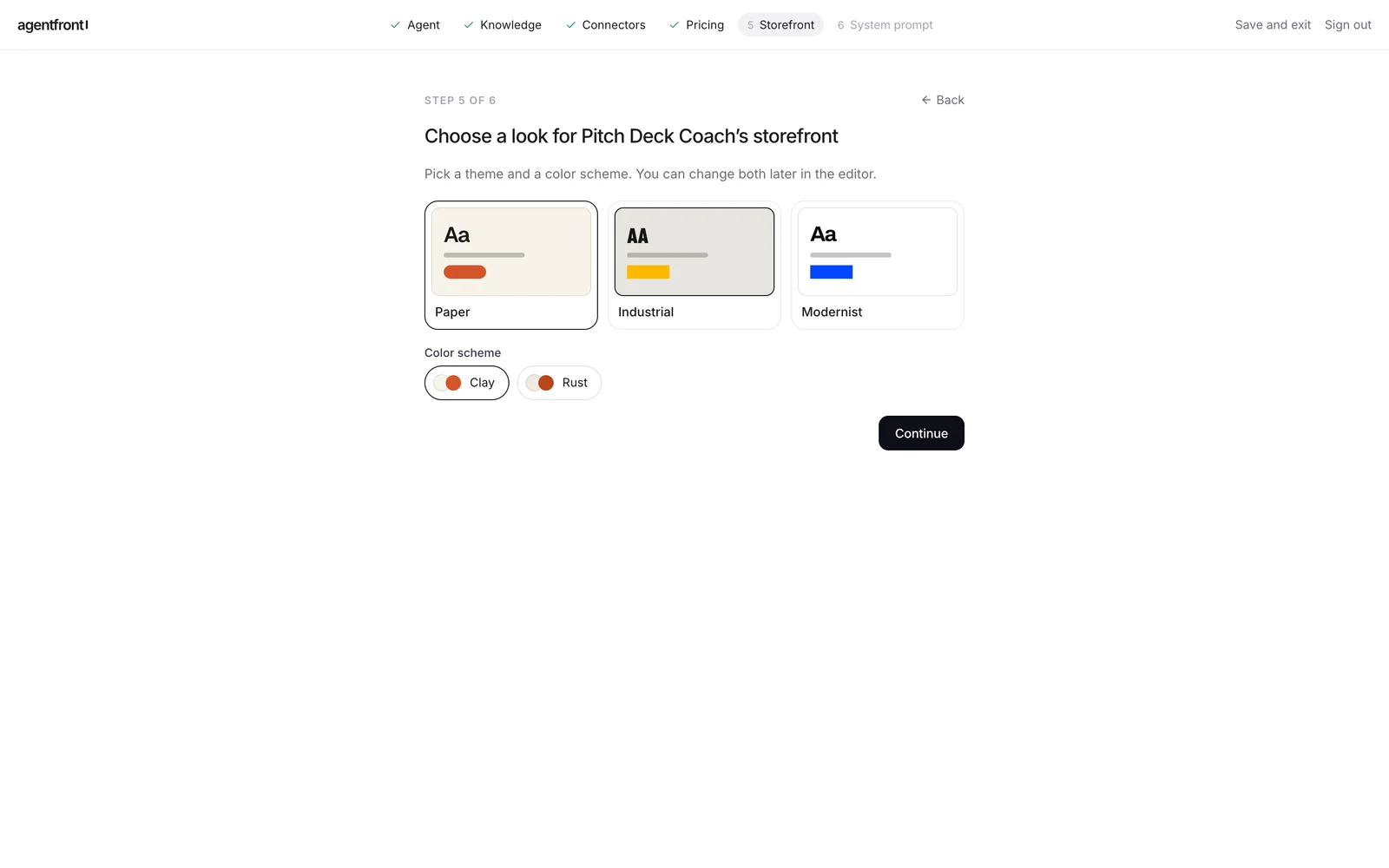Click the Modernist blue preview thumbnail
The width and height of the screenshot is (1389, 868).
tap(878, 252)
